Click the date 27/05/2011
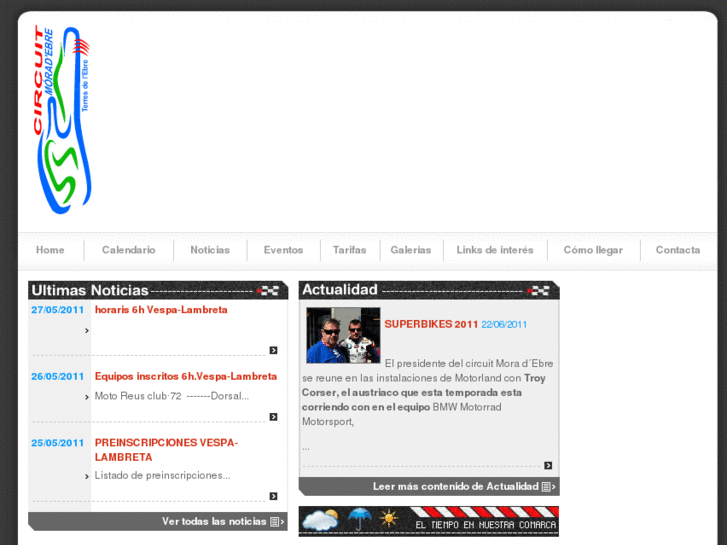Image resolution: width=727 pixels, height=545 pixels. tap(57, 310)
